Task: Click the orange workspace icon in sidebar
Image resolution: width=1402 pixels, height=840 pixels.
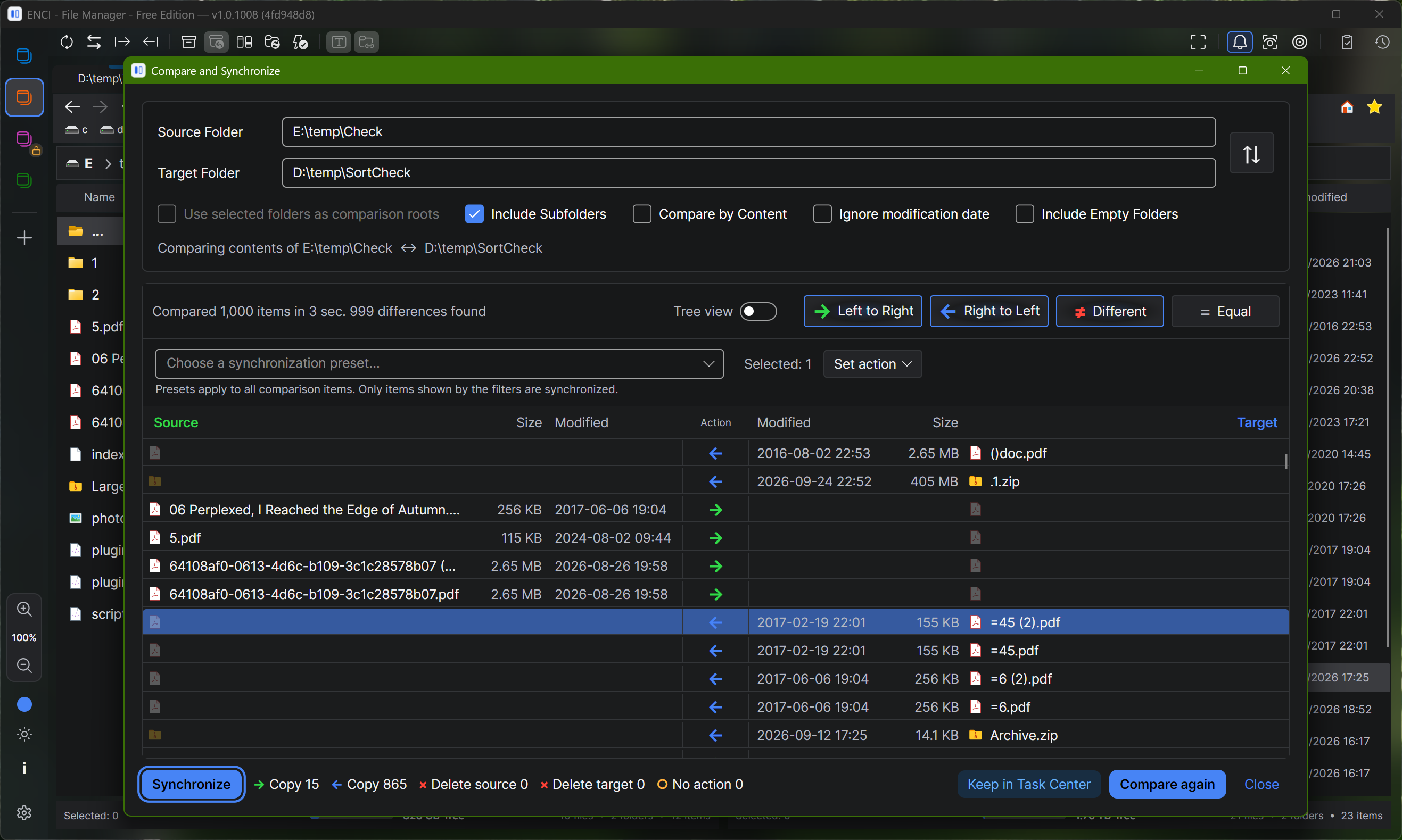Action: [24, 97]
